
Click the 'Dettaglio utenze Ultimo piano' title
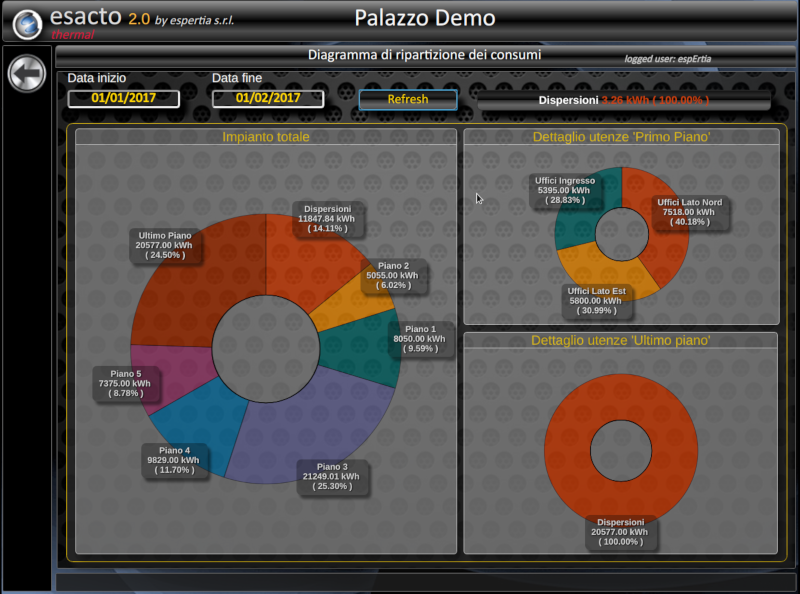(x=620, y=340)
